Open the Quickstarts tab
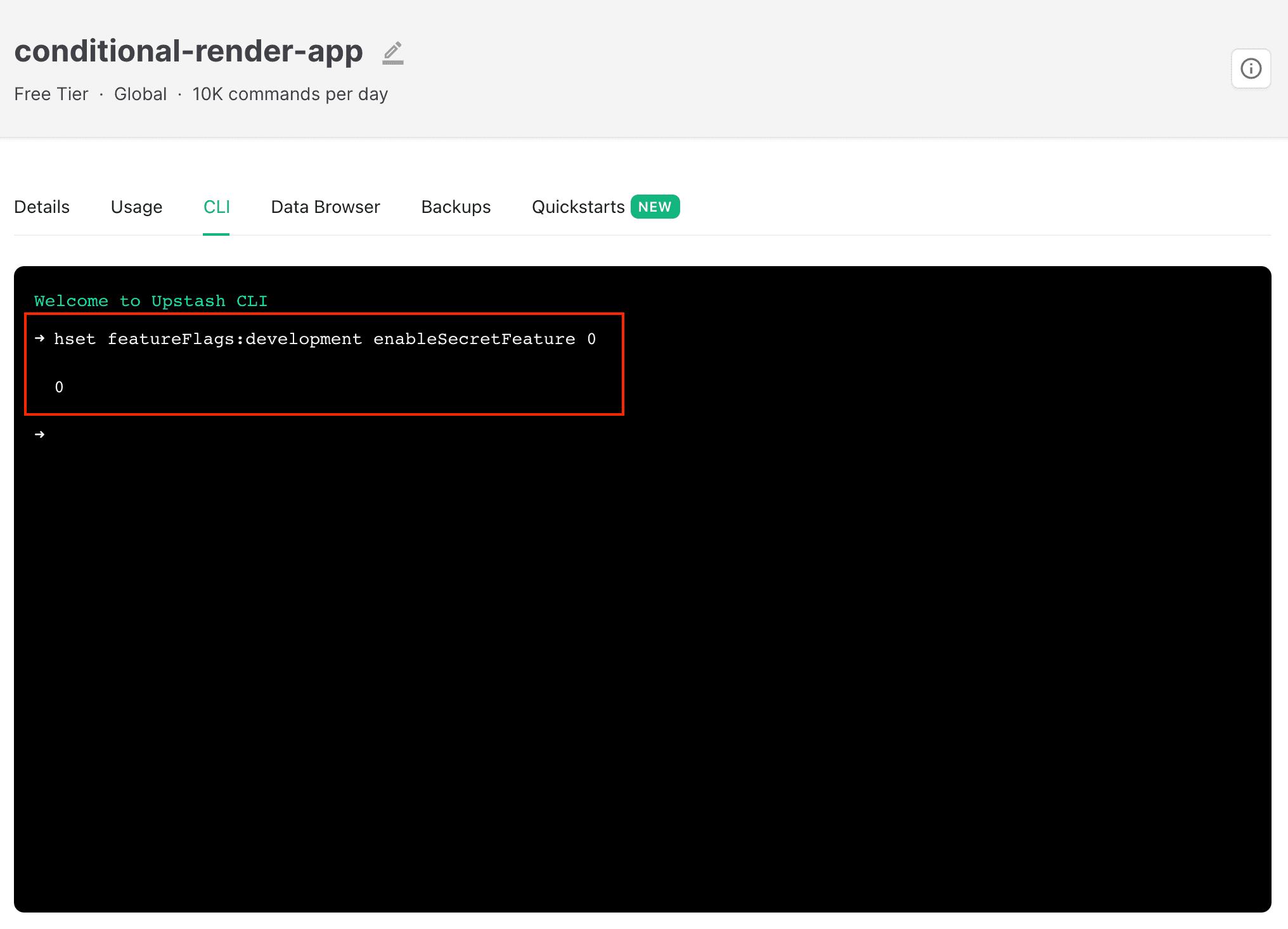The image size is (1288, 929). (578, 207)
